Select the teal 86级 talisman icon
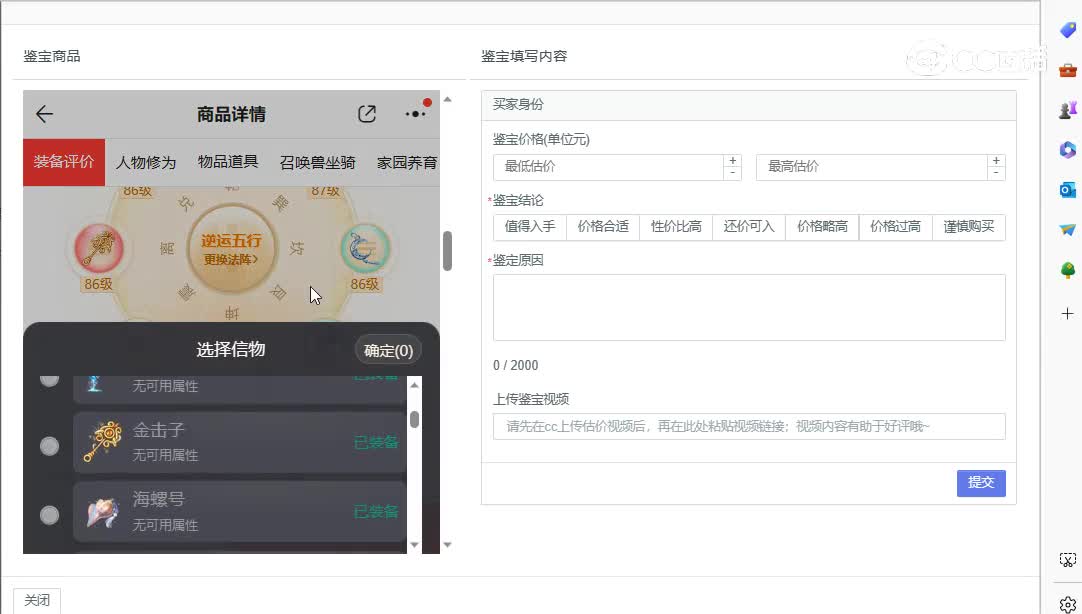 point(365,248)
